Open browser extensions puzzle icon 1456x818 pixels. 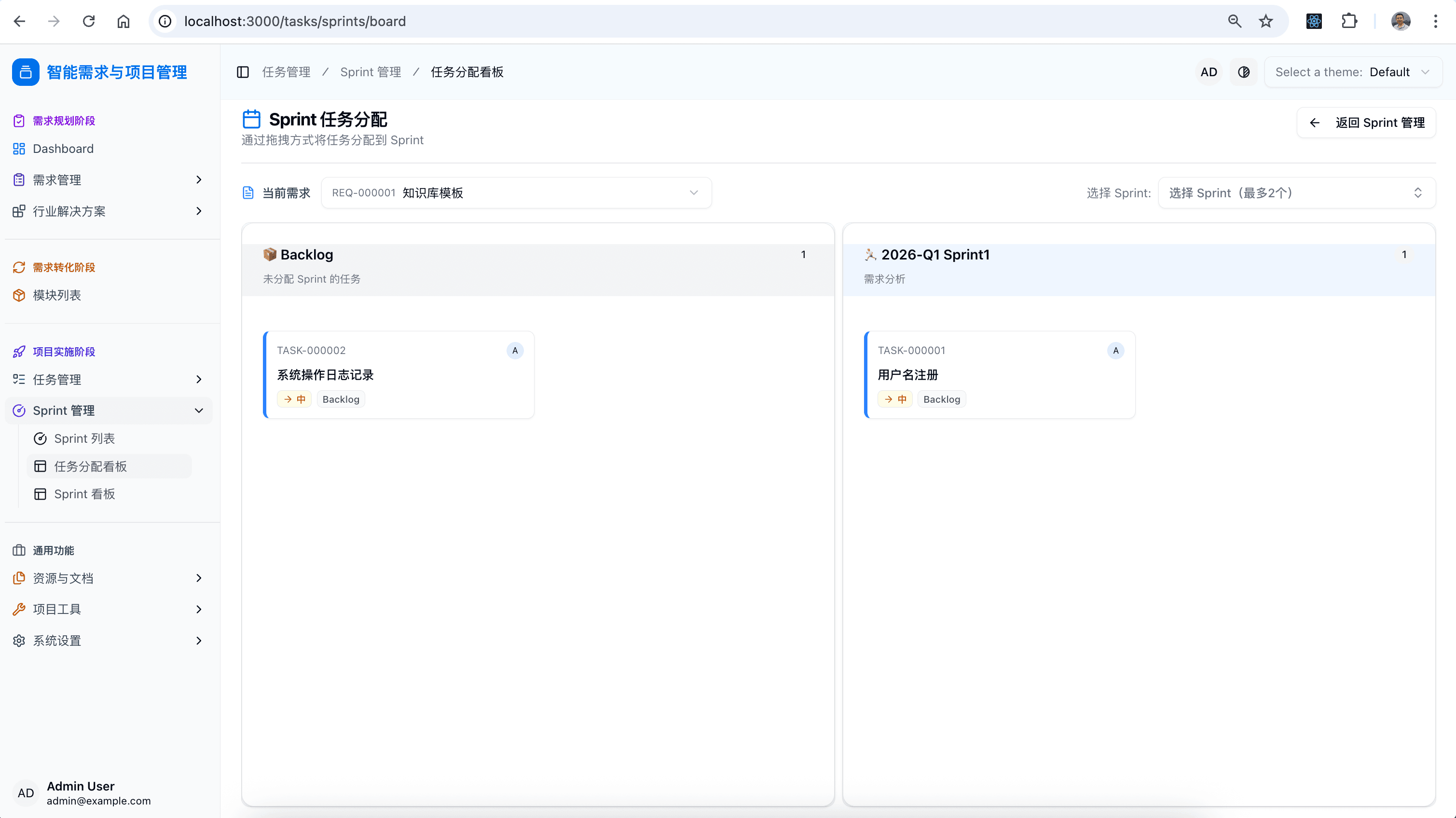click(x=1349, y=22)
